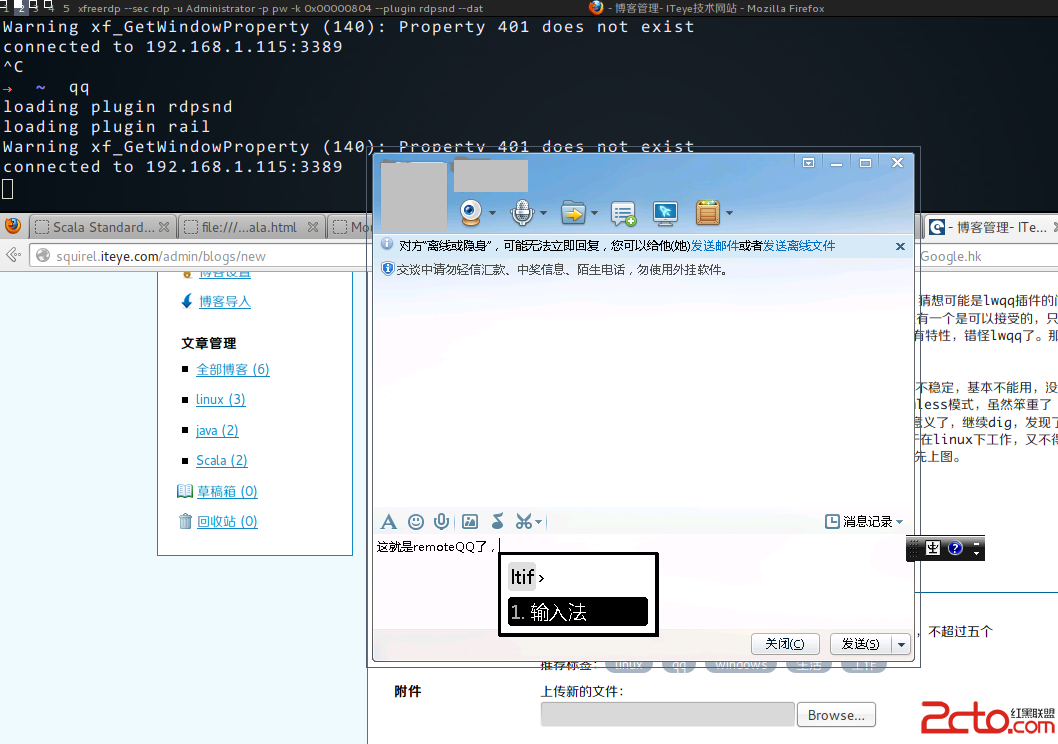Click the 关闭(C) button

tap(785, 644)
